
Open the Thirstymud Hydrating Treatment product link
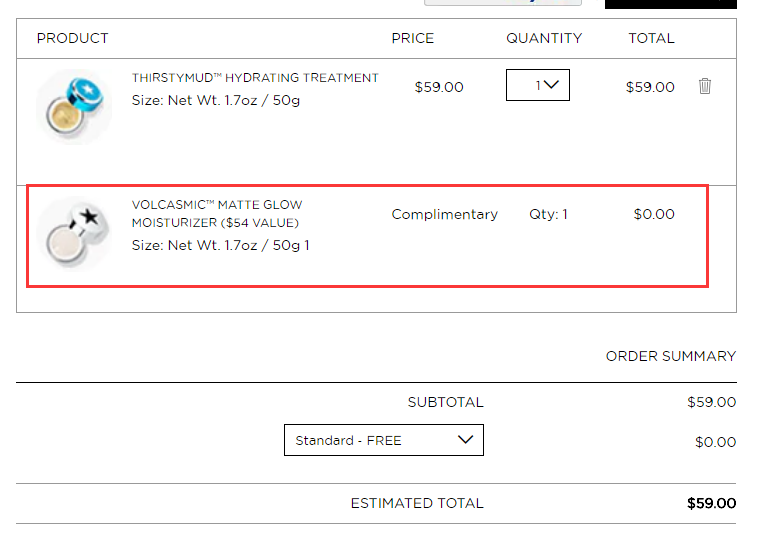pos(255,78)
